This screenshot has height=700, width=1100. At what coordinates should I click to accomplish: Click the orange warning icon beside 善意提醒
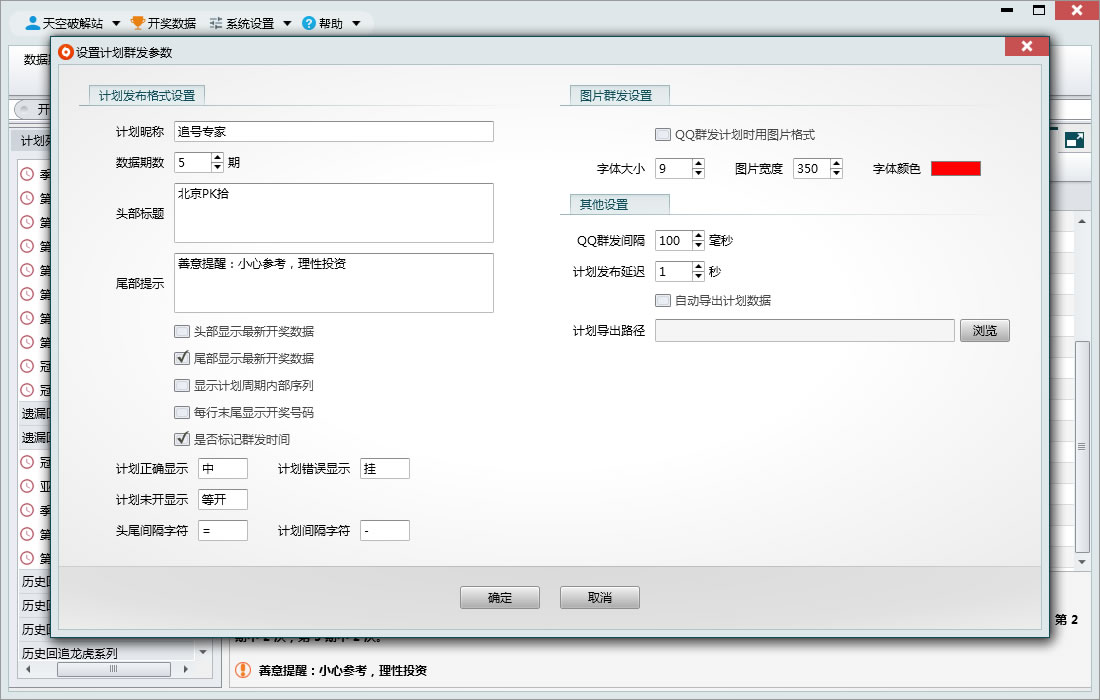pos(242,671)
